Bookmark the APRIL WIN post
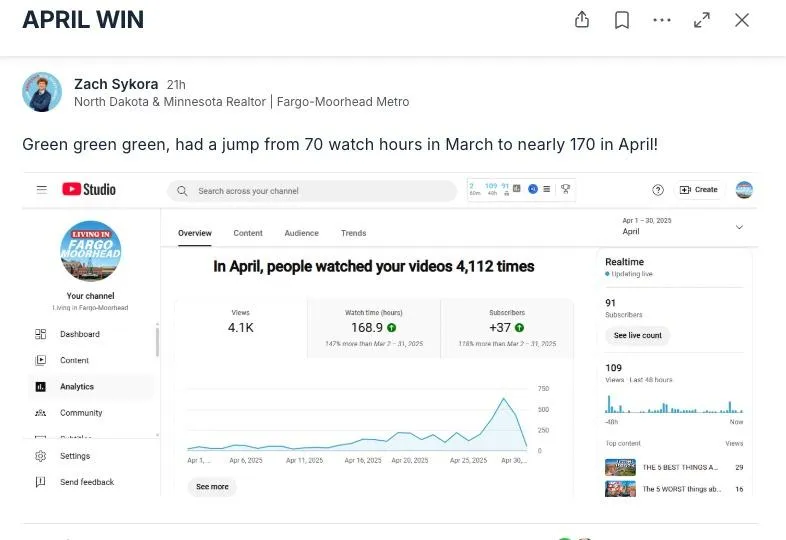 (x=622, y=20)
